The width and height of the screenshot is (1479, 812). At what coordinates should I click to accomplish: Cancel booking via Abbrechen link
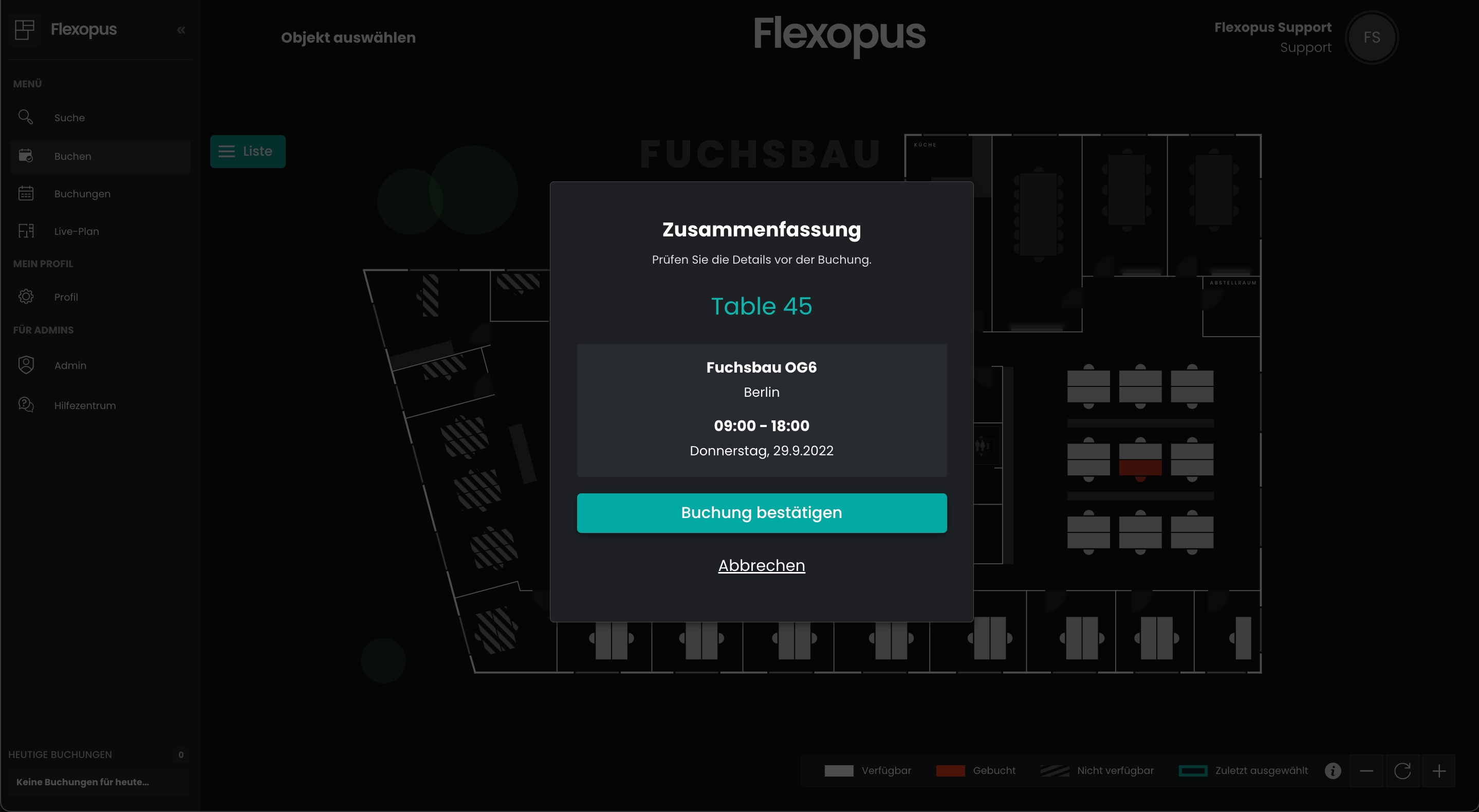pos(761,565)
